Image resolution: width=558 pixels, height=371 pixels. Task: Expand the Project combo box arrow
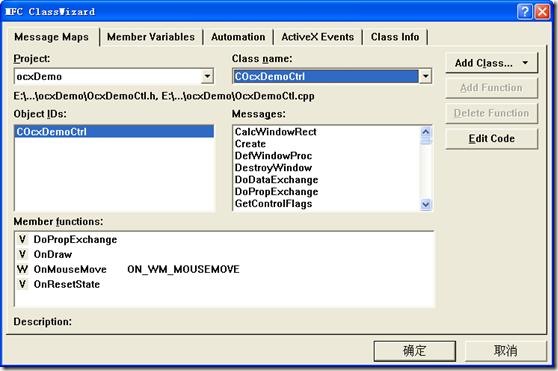[207, 76]
